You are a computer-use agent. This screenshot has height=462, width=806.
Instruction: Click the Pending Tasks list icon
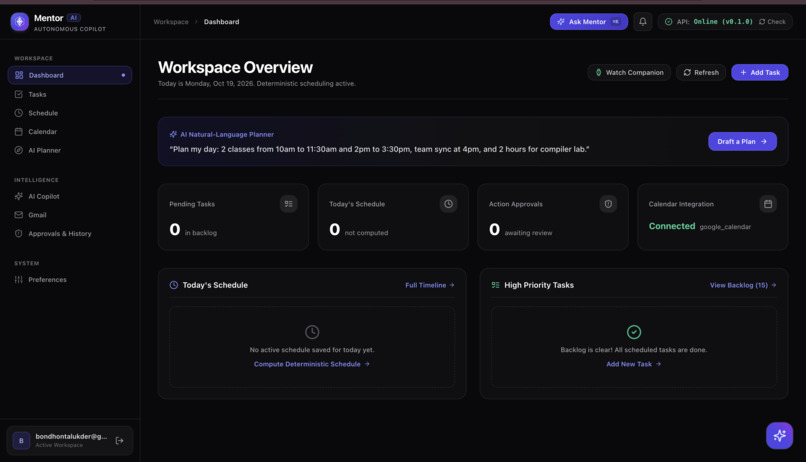[x=288, y=204]
